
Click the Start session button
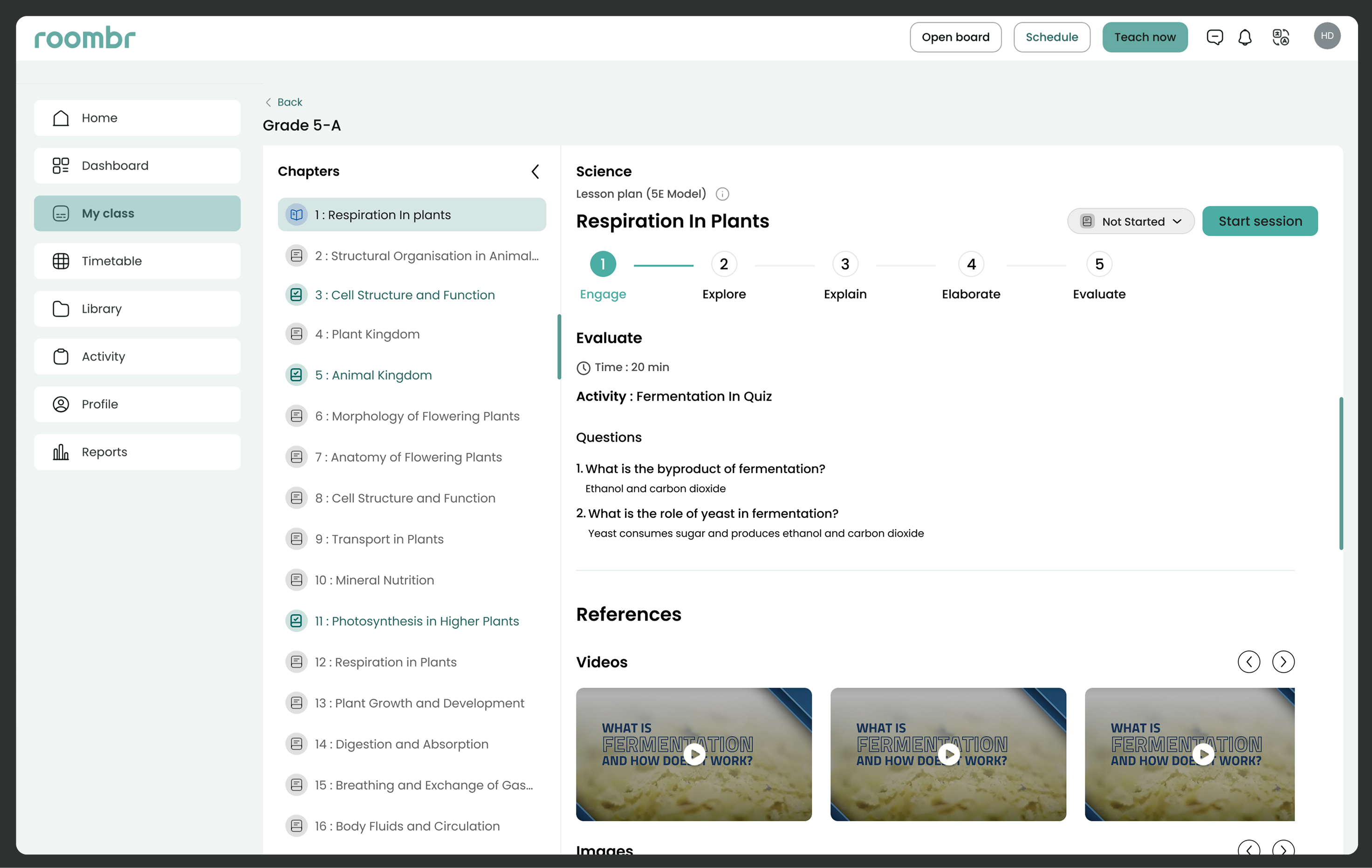(x=1259, y=222)
